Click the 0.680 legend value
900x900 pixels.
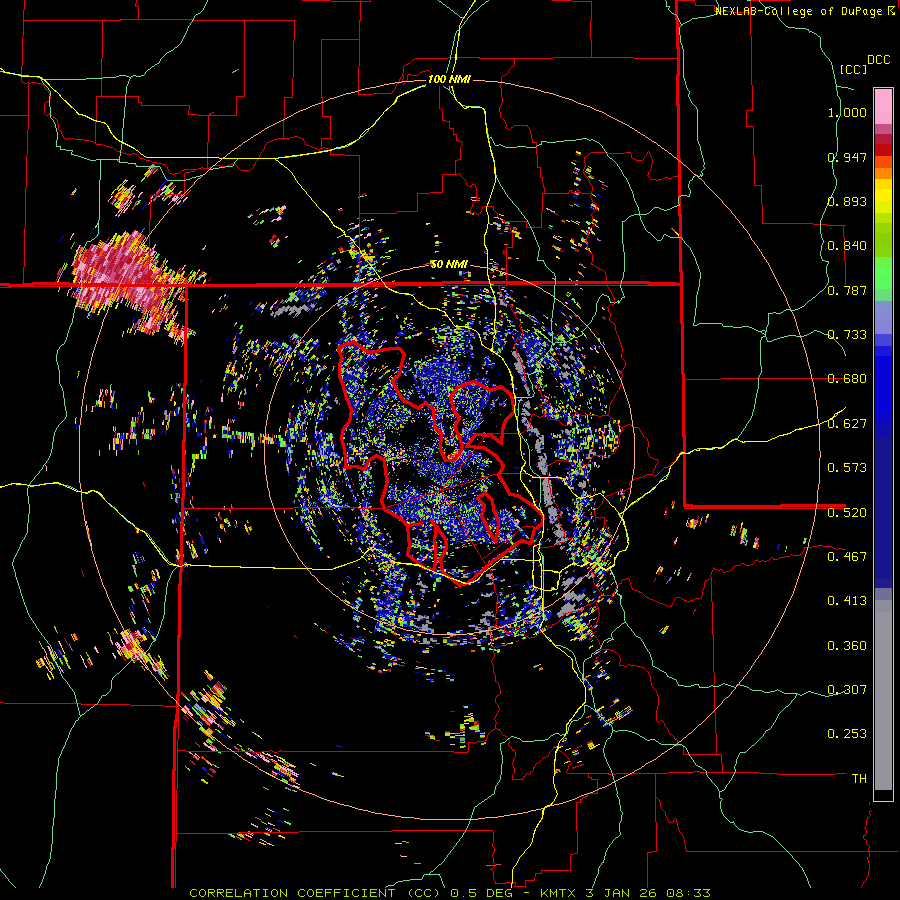point(847,379)
